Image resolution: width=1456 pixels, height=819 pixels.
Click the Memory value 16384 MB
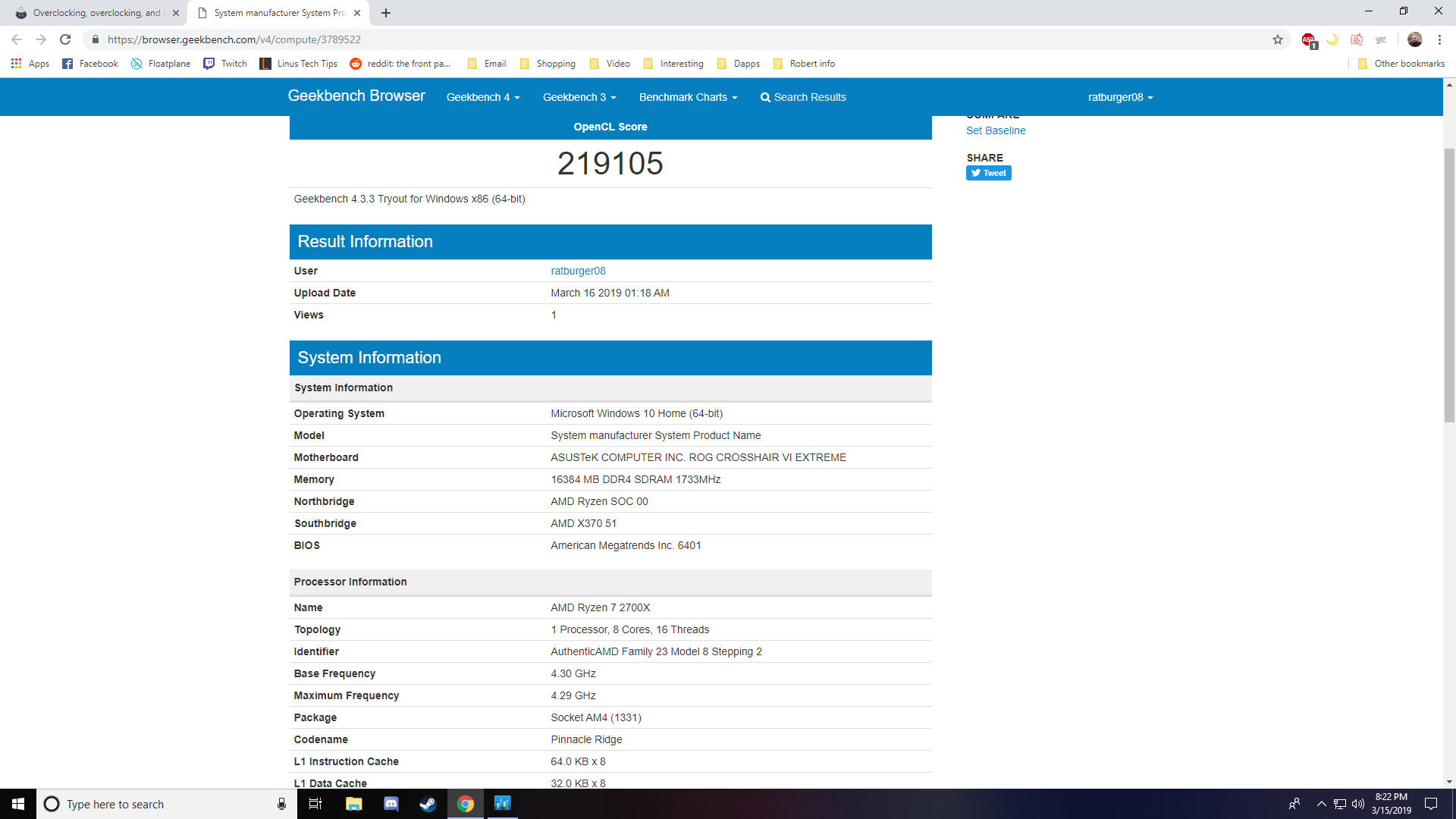(635, 479)
